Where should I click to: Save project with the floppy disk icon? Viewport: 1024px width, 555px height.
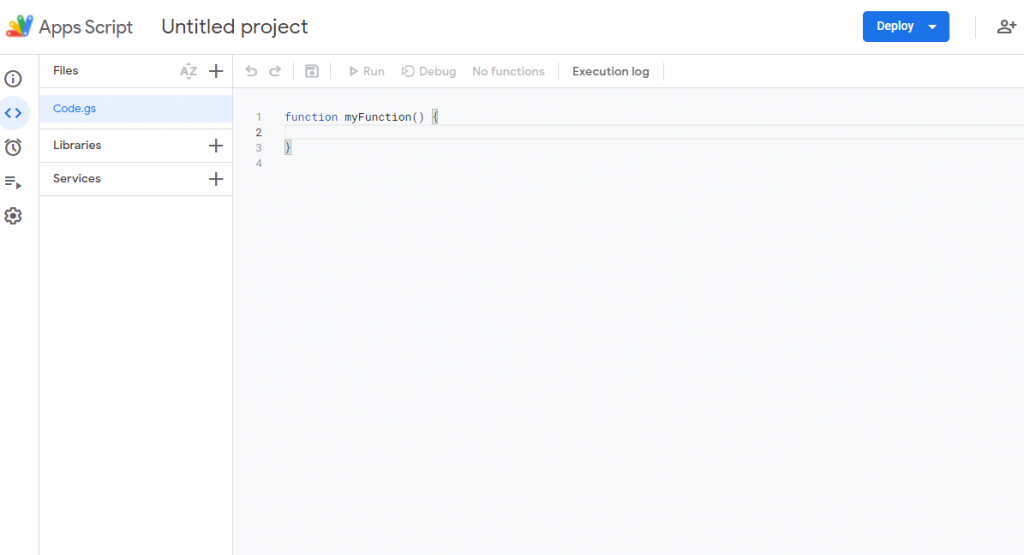point(312,71)
